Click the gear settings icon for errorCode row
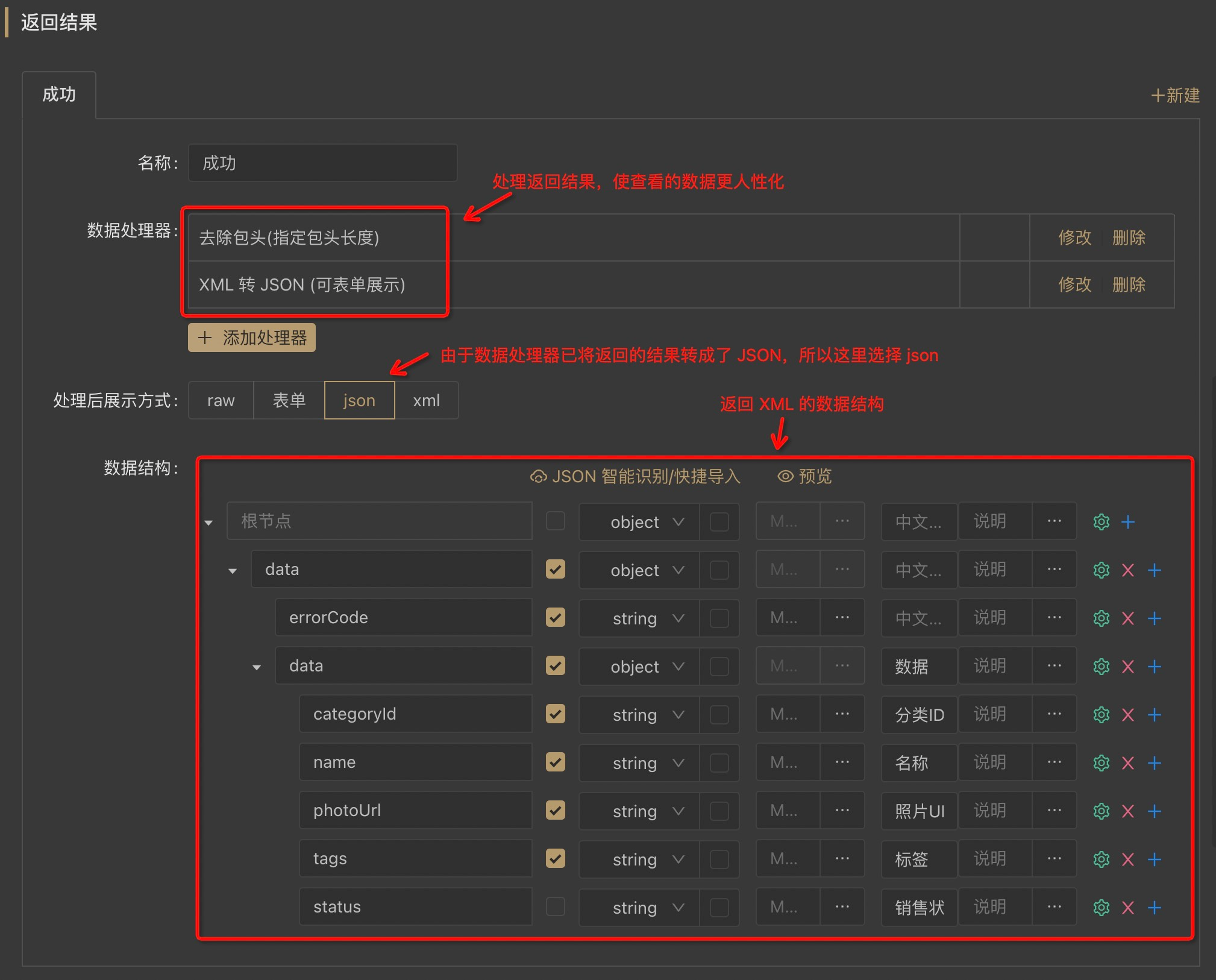Image resolution: width=1216 pixels, height=980 pixels. [x=1101, y=618]
